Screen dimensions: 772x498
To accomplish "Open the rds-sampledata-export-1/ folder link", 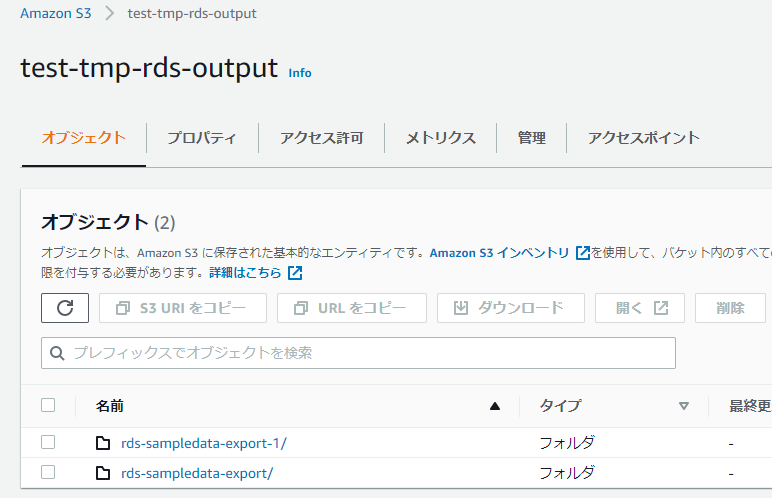I will [204, 443].
